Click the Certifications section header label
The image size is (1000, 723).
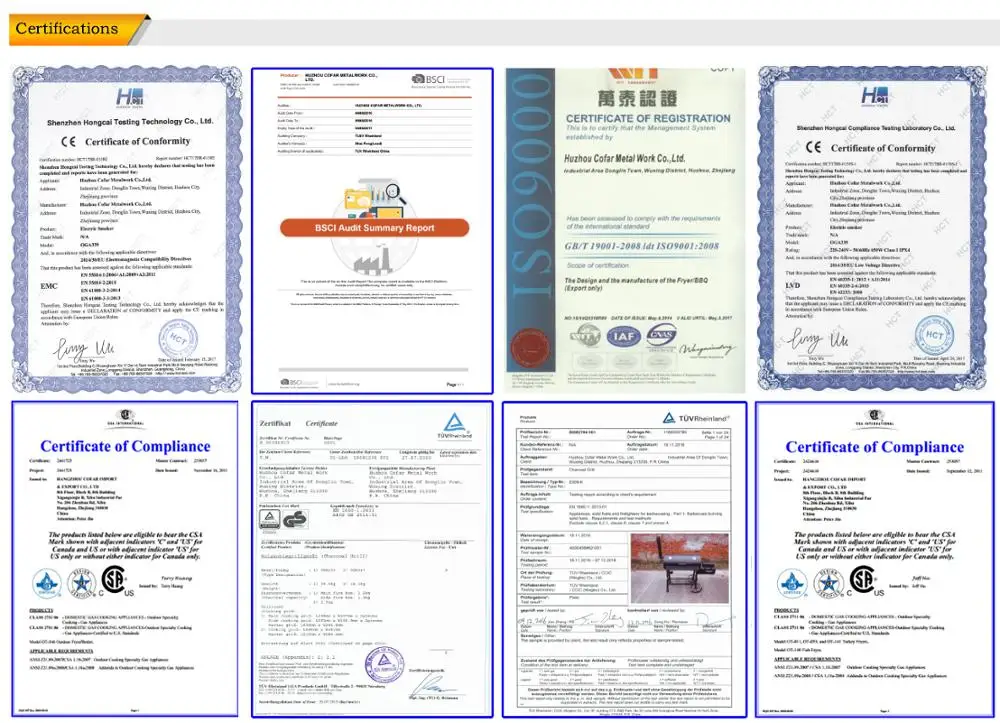coord(66,29)
